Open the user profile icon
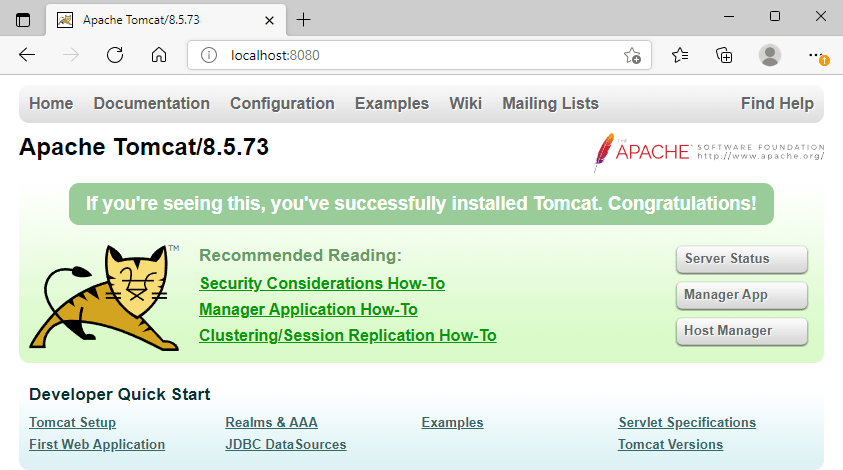843x470 pixels. [x=769, y=55]
